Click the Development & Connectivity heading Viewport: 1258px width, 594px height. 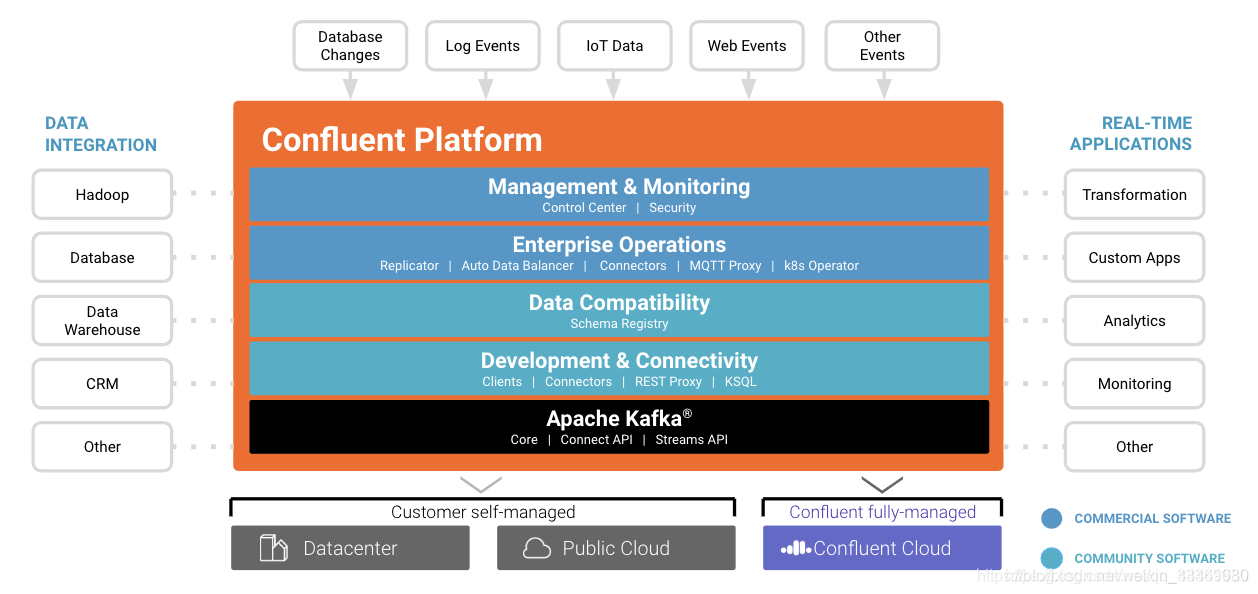619,361
